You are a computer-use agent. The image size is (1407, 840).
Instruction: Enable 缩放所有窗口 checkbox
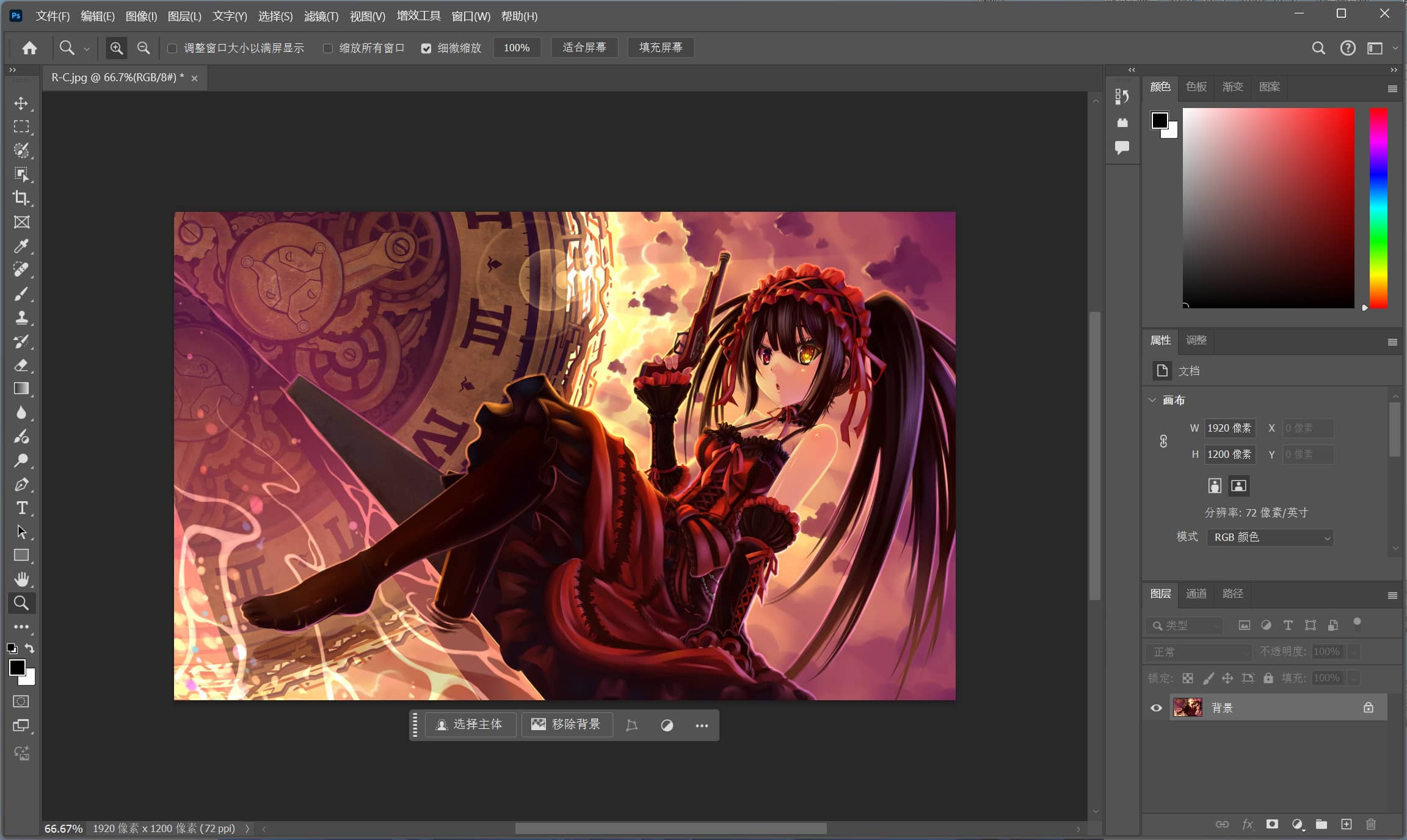pos(328,48)
